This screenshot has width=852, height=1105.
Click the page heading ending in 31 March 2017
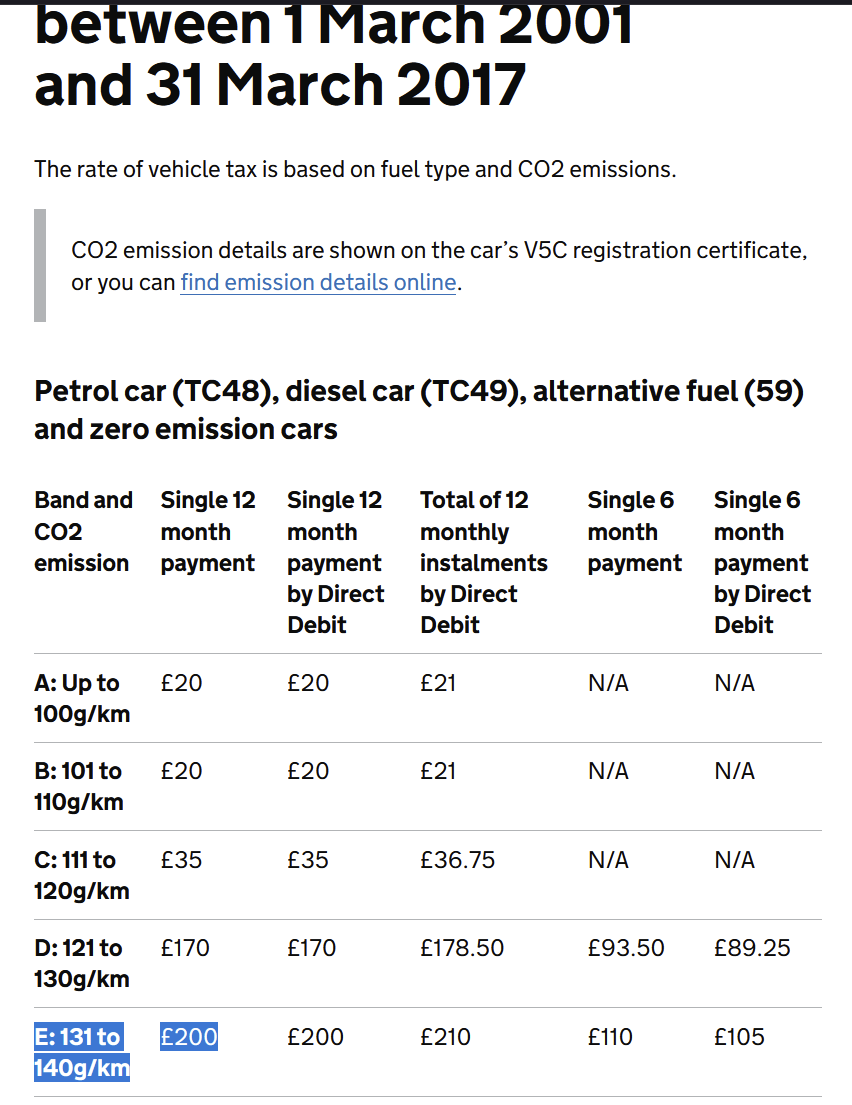tap(280, 85)
